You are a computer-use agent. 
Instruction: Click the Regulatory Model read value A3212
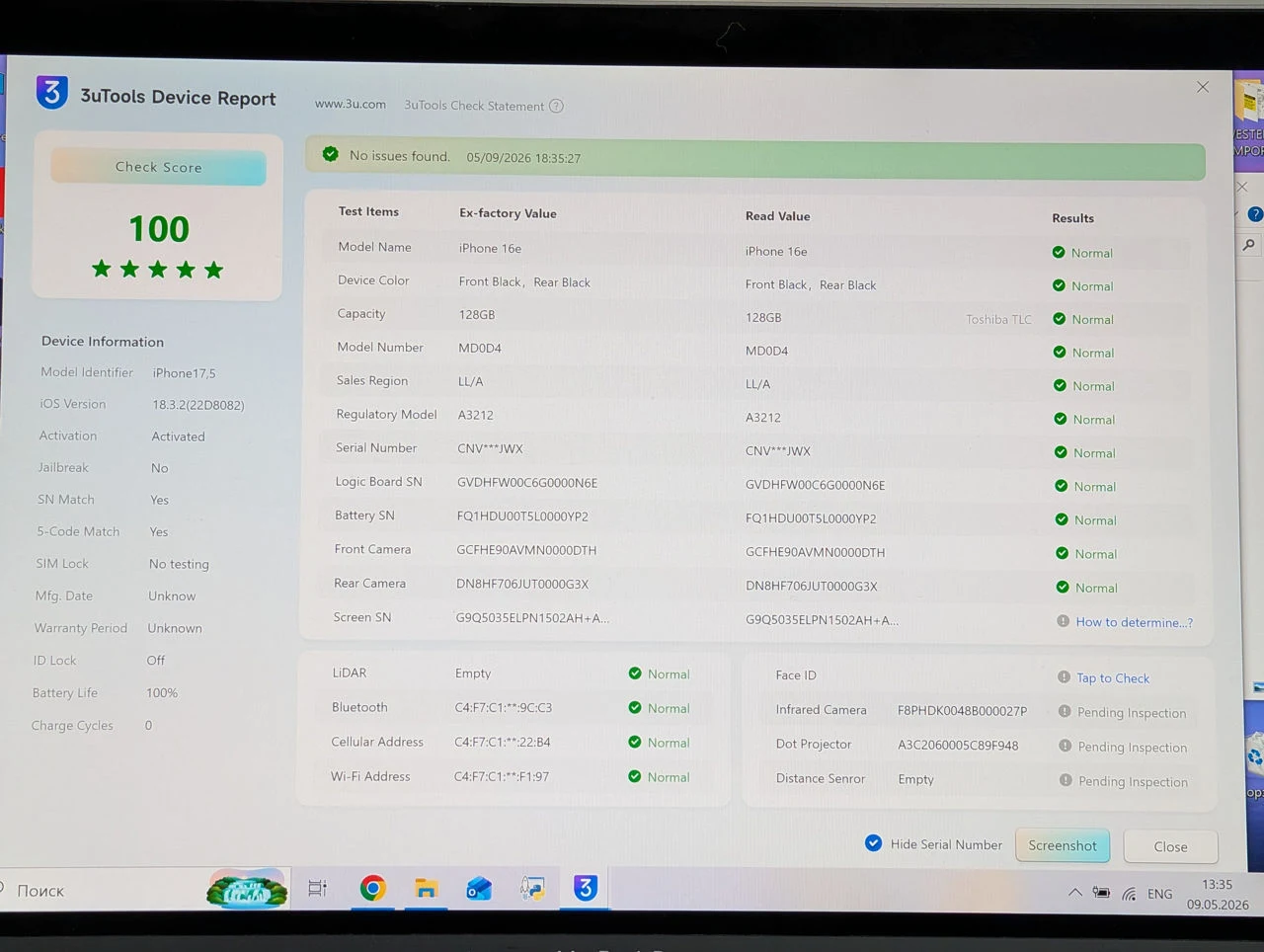(763, 418)
